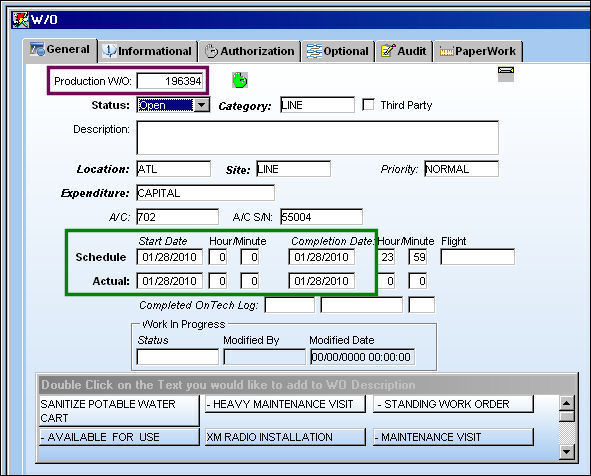Click the Actual start Minute field
The image size is (591, 476).
tap(250, 281)
